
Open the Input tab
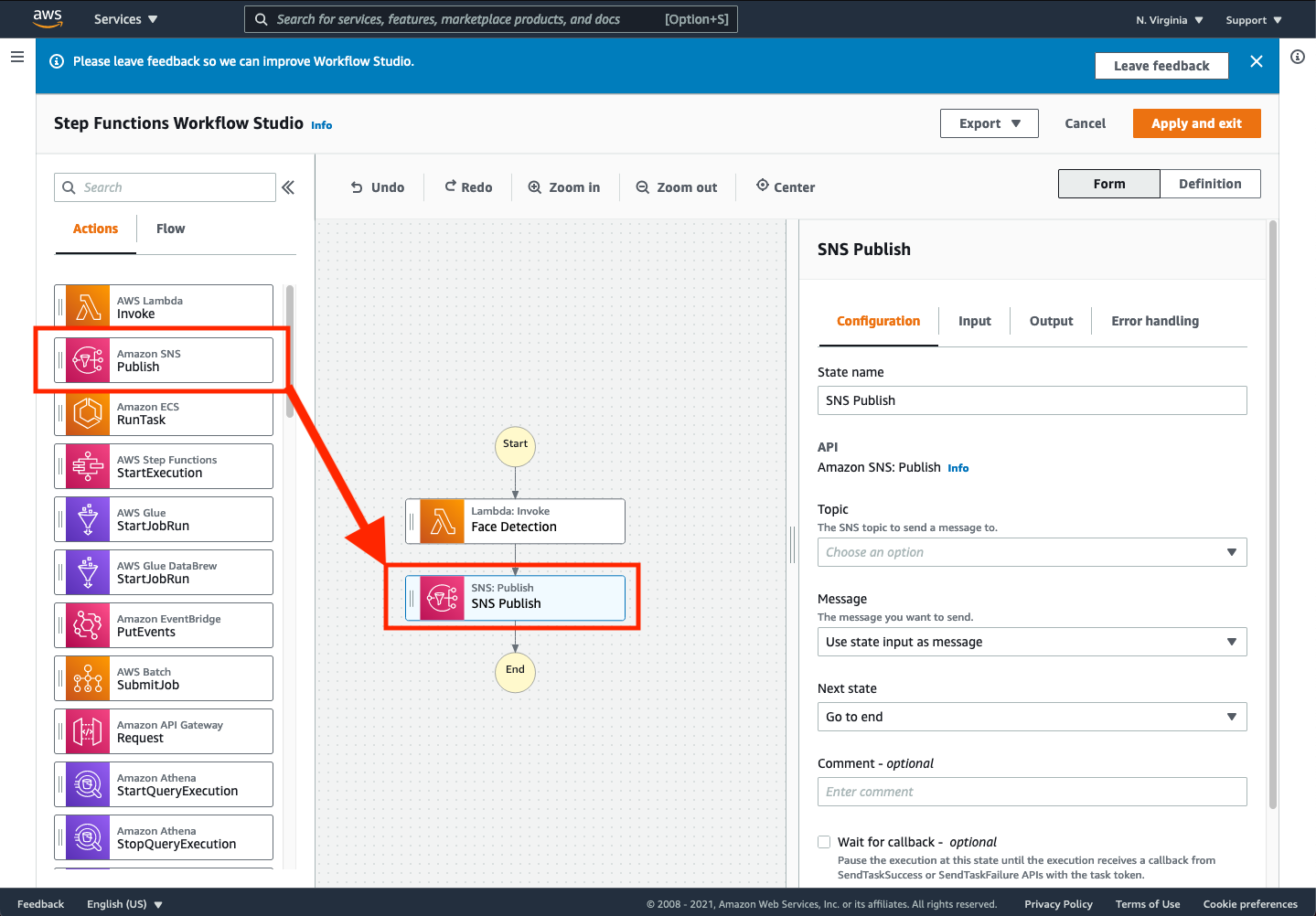point(975,321)
